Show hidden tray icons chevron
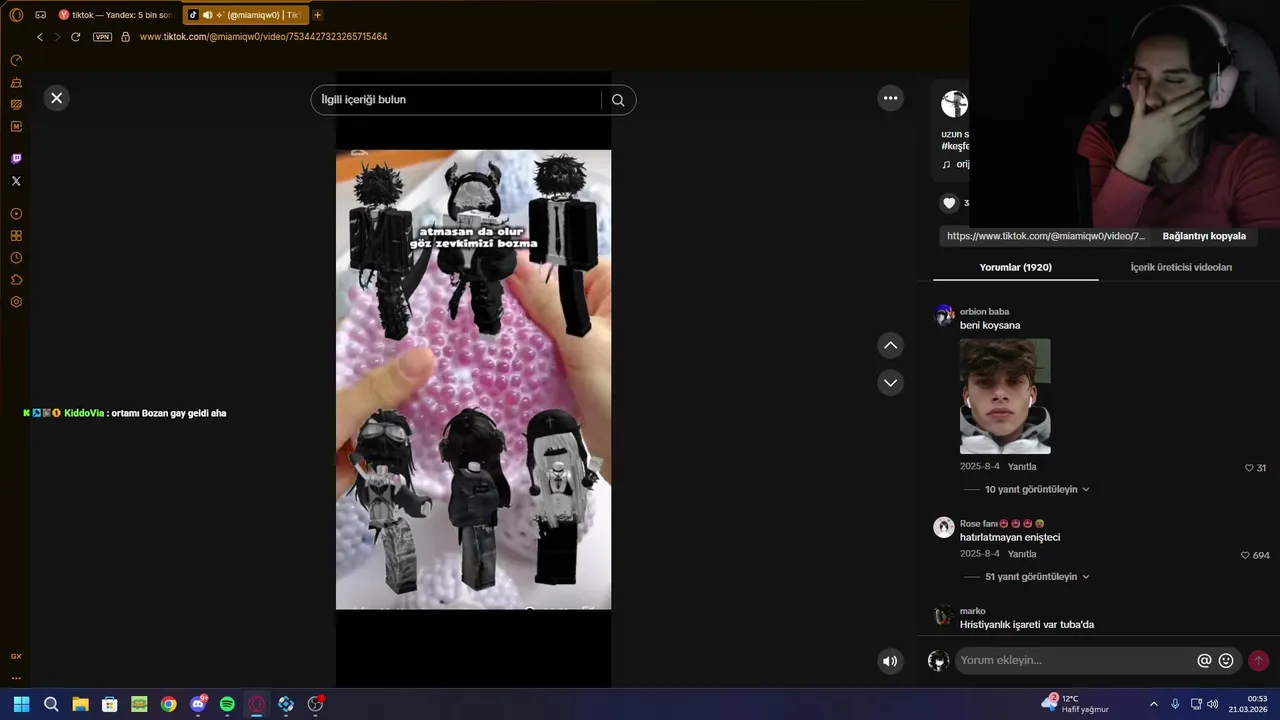 pos(1153,704)
